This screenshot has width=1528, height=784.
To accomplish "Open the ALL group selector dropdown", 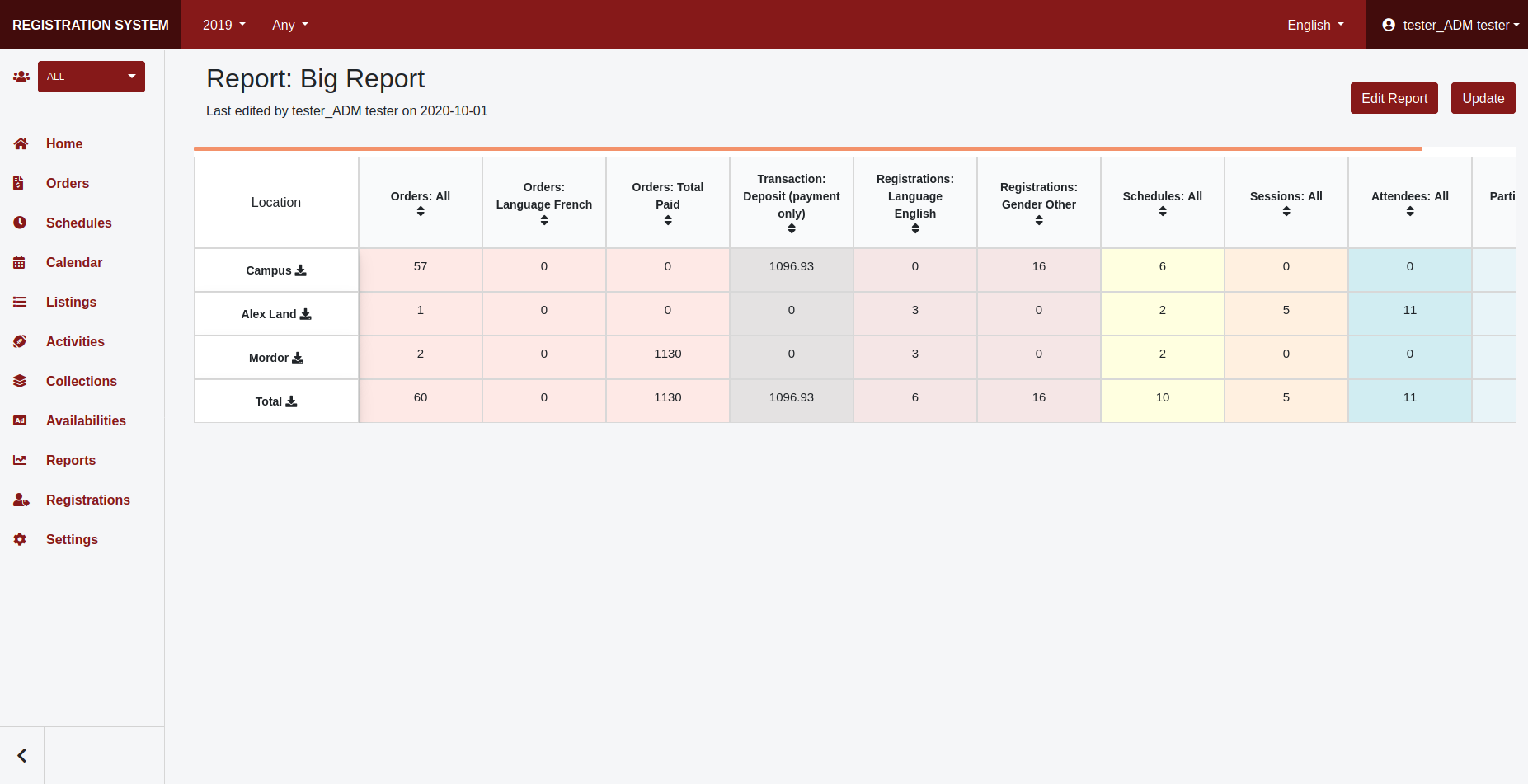I will (x=91, y=76).
